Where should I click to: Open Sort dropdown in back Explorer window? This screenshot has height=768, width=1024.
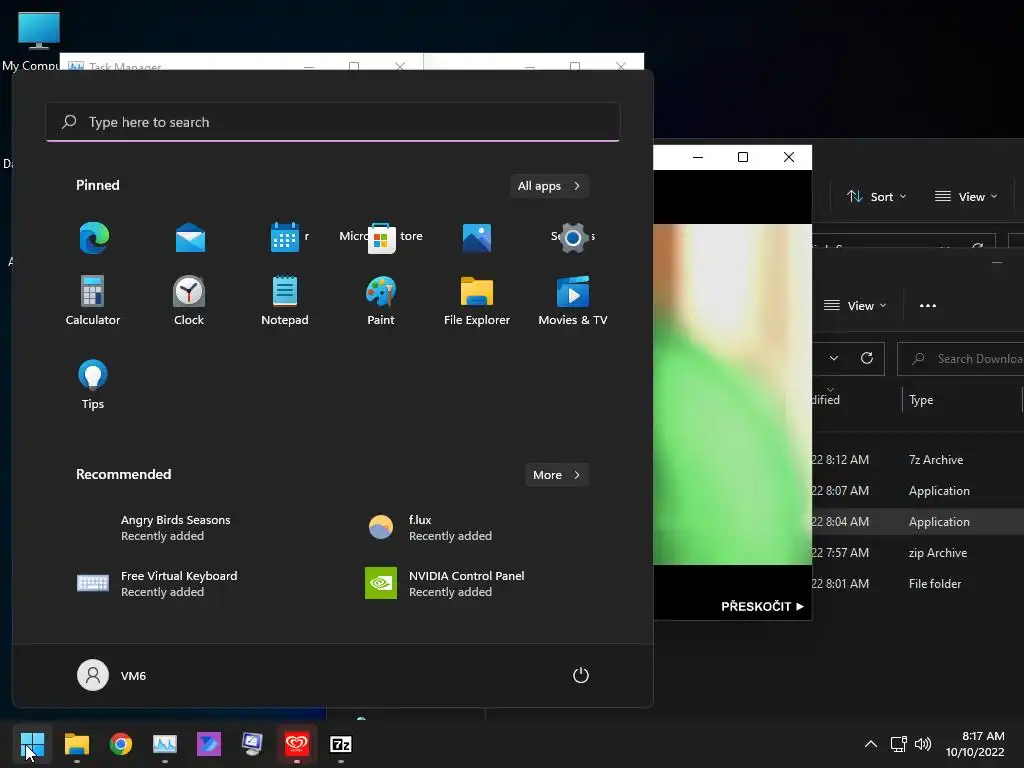(x=876, y=197)
